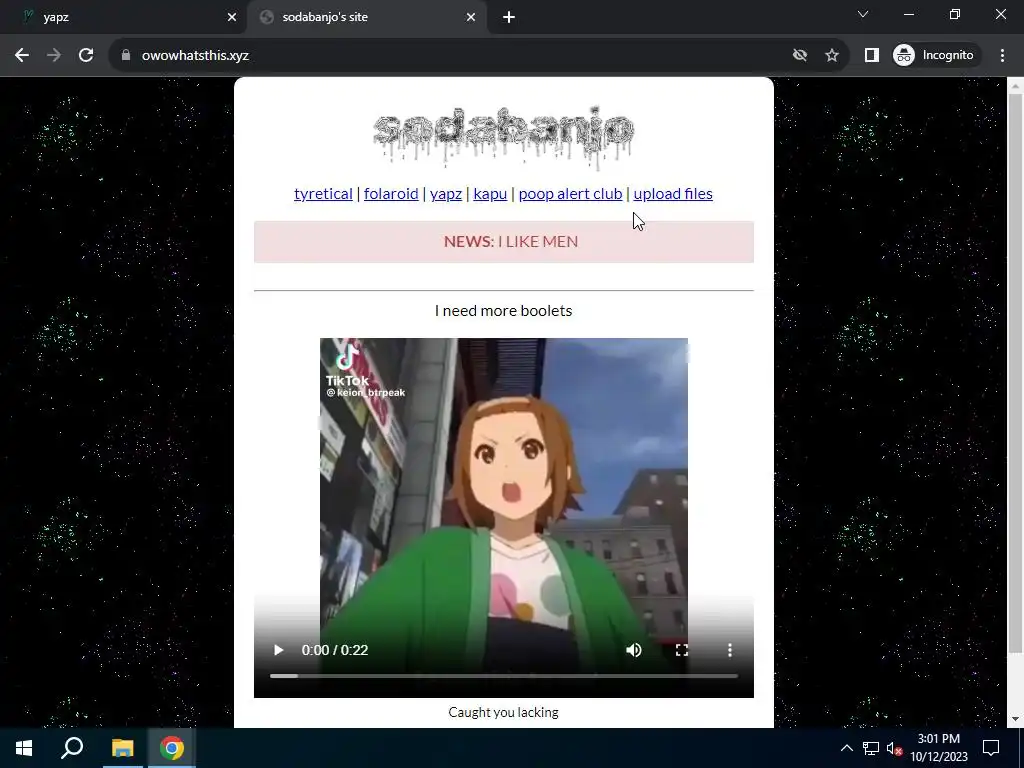
Task: Click the scrollbar down arrow
Action: [x=1015, y=719]
